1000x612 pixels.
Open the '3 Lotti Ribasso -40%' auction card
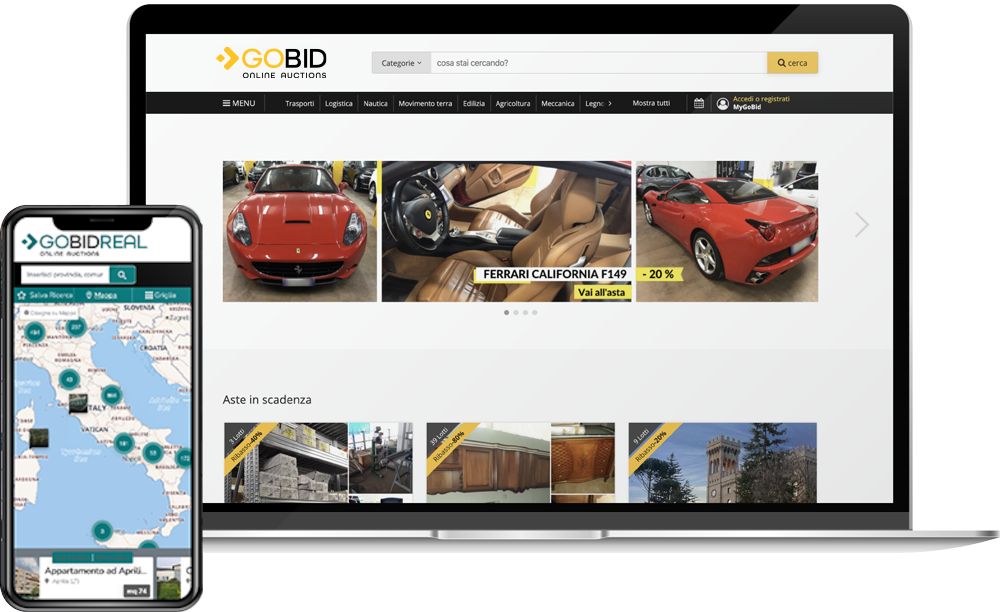[x=318, y=463]
